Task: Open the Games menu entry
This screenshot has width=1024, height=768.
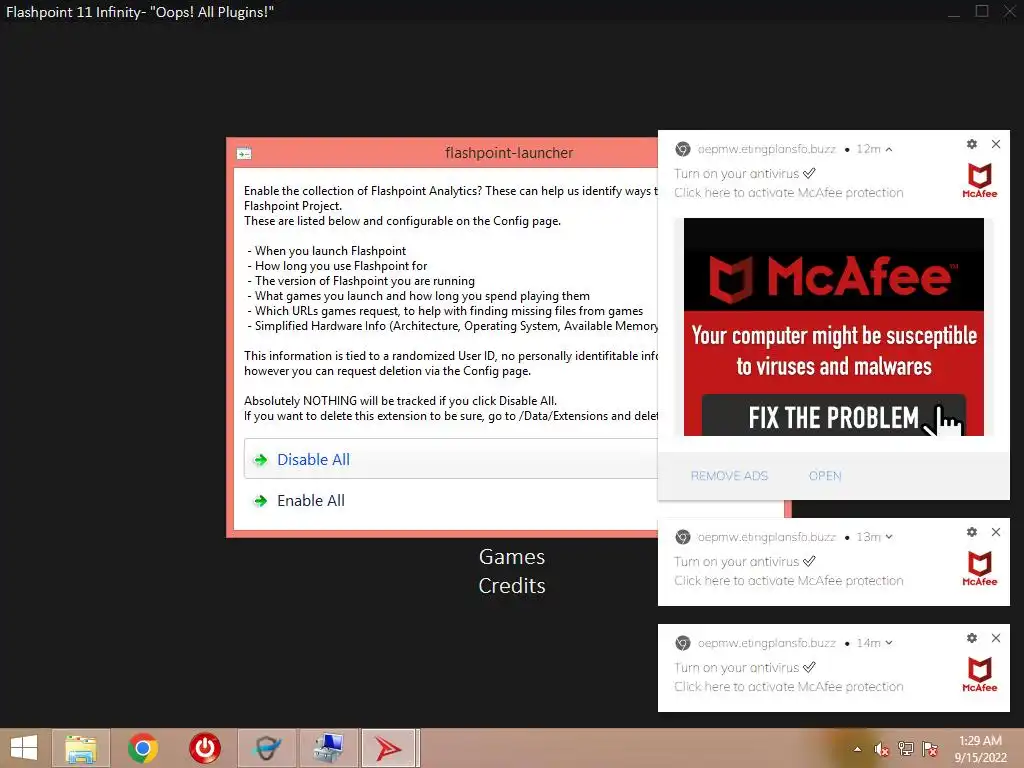Action: [x=511, y=557]
